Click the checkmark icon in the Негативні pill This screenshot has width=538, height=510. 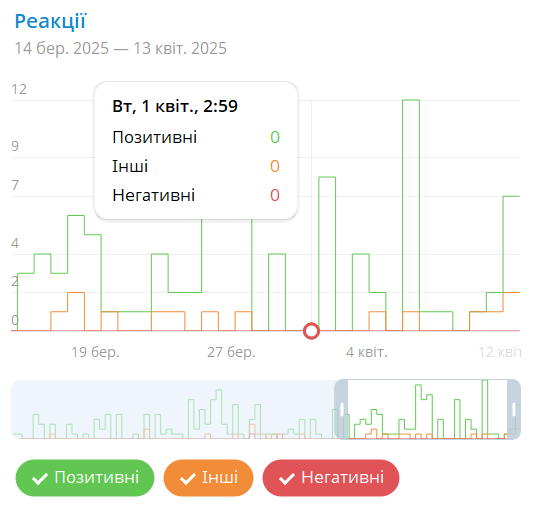(x=287, y=478)
